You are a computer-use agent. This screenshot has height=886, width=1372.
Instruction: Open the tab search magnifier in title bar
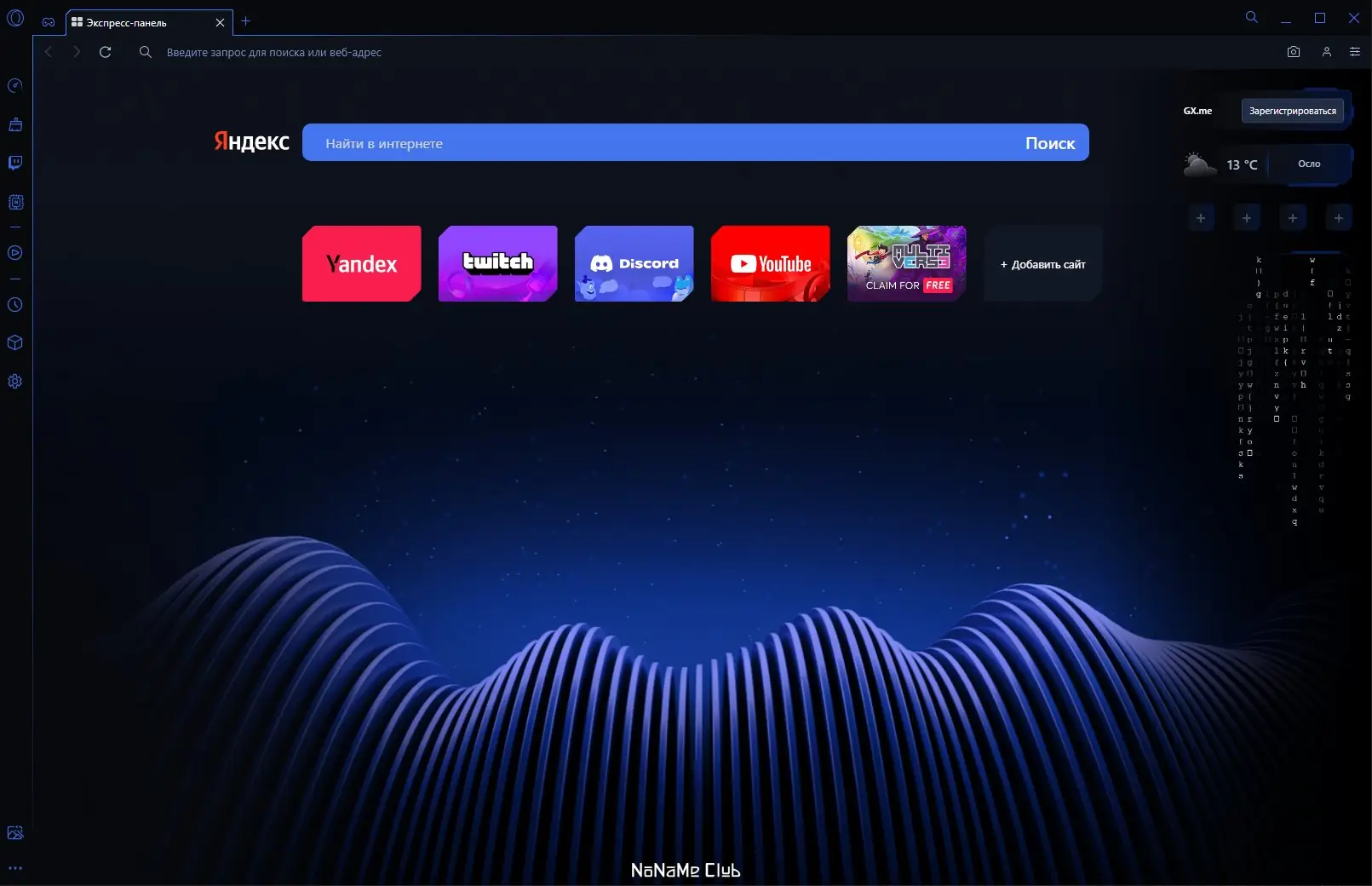click(x=1252, y=17)
